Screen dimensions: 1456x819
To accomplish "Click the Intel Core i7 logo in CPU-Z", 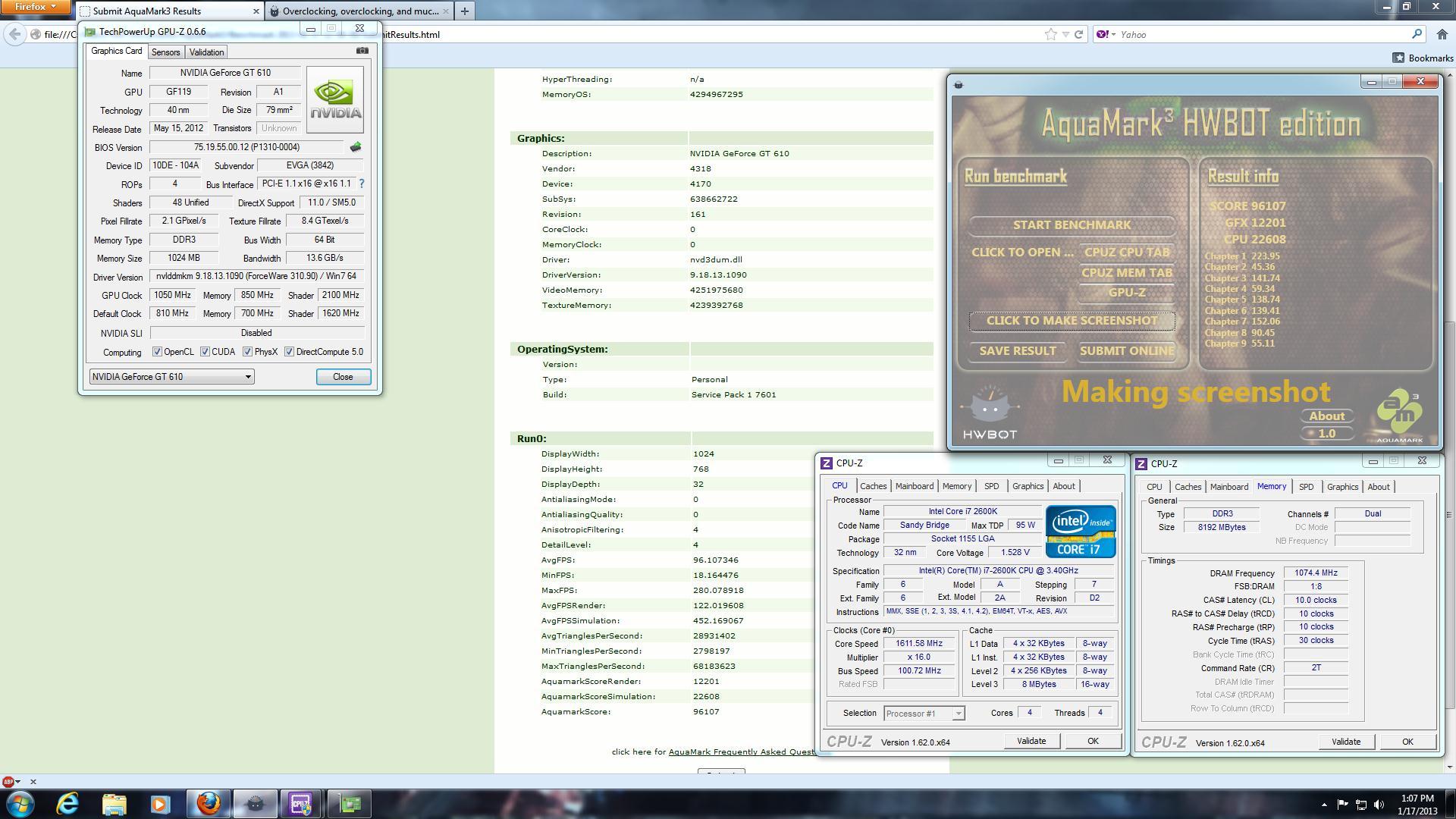I will coord(1081,532).
